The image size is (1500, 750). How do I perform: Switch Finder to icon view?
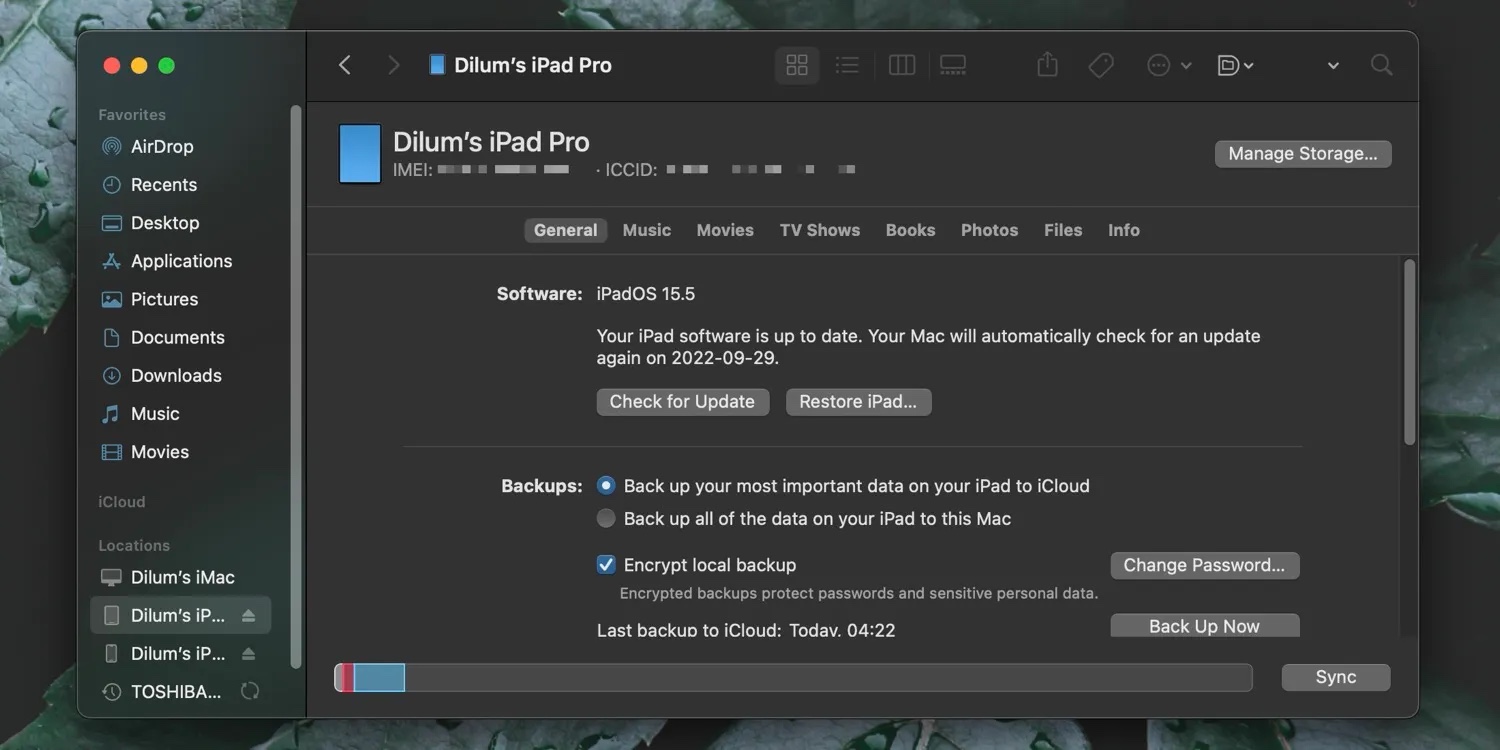coord(797,66)
